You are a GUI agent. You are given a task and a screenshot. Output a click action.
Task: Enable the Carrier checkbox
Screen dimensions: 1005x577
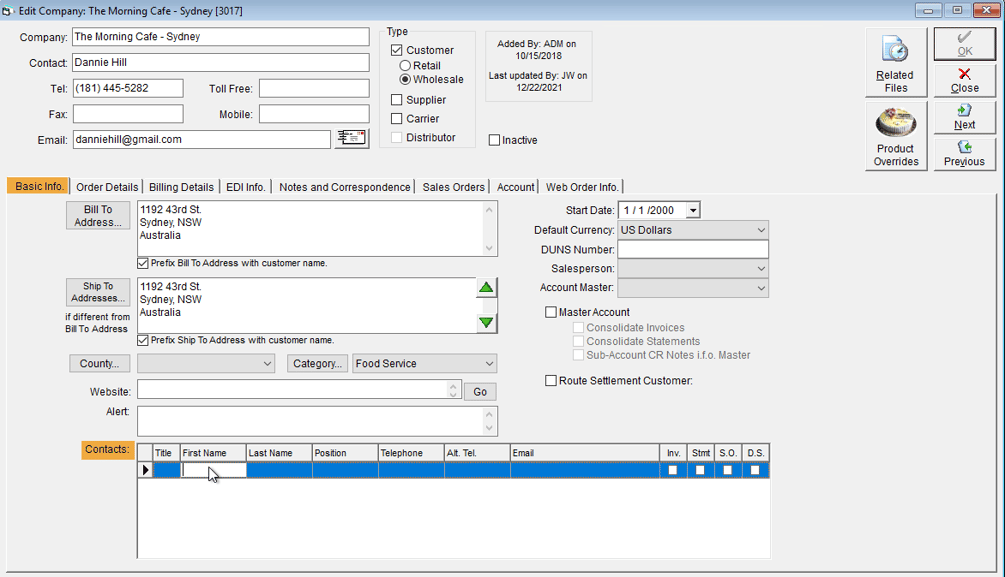397,119
